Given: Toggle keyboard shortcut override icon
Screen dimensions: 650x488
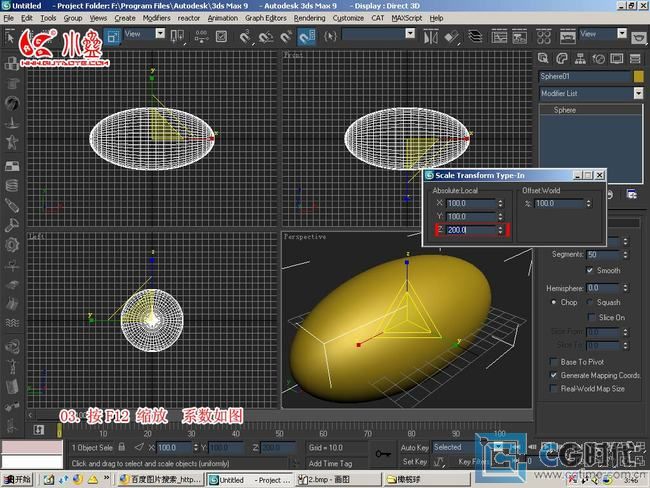Looking at the screenshot, I should (221, 36).
